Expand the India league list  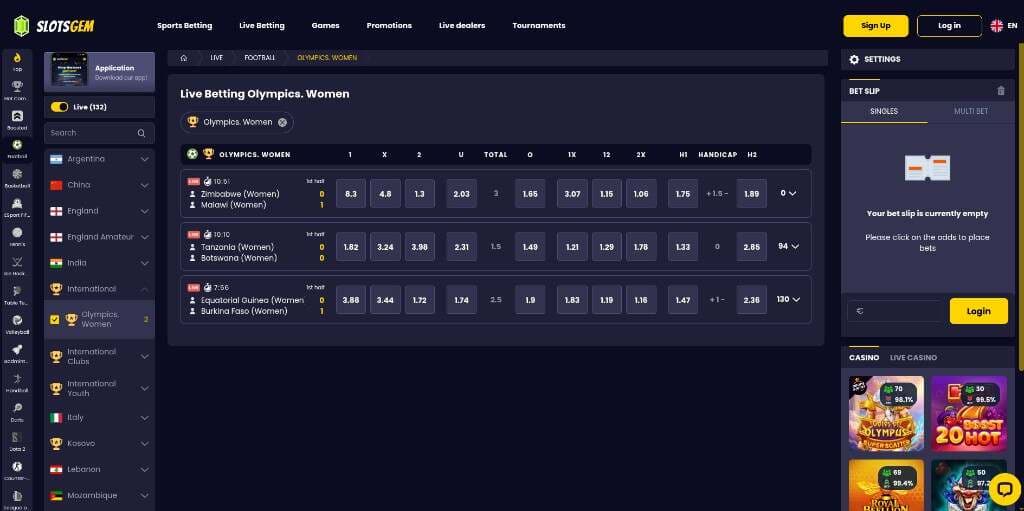coord(144,263)
